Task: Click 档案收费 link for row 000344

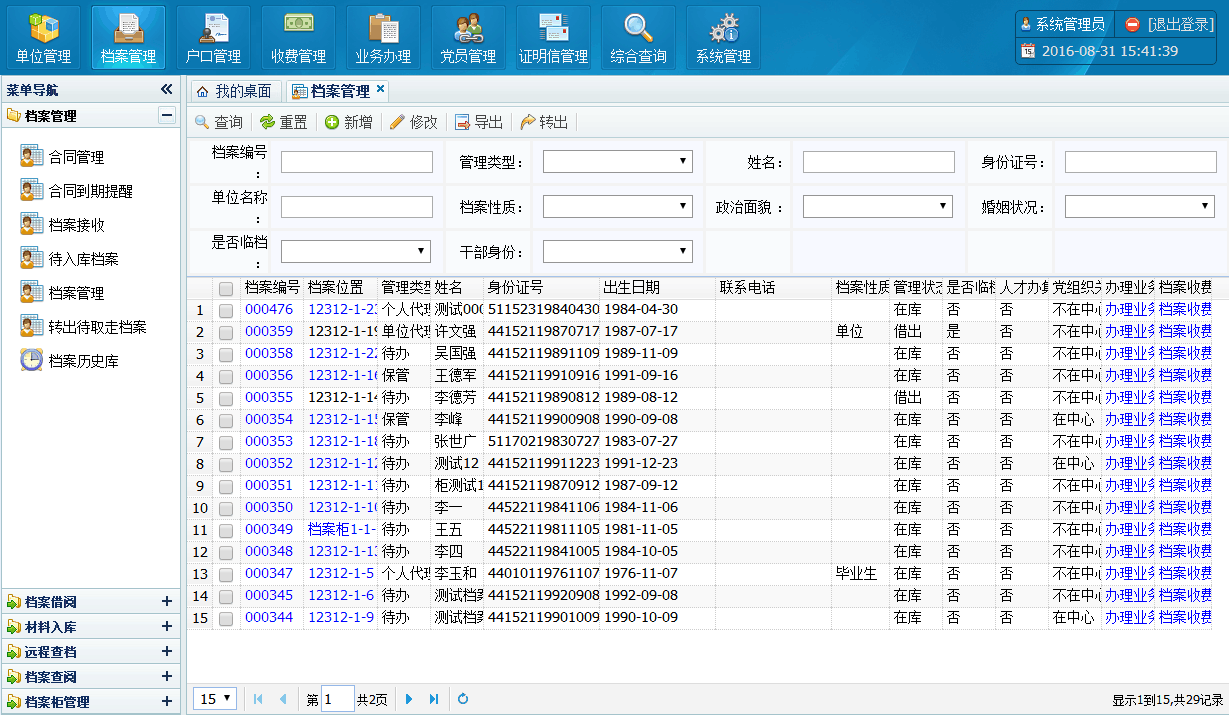Action: coord(1186,617)
